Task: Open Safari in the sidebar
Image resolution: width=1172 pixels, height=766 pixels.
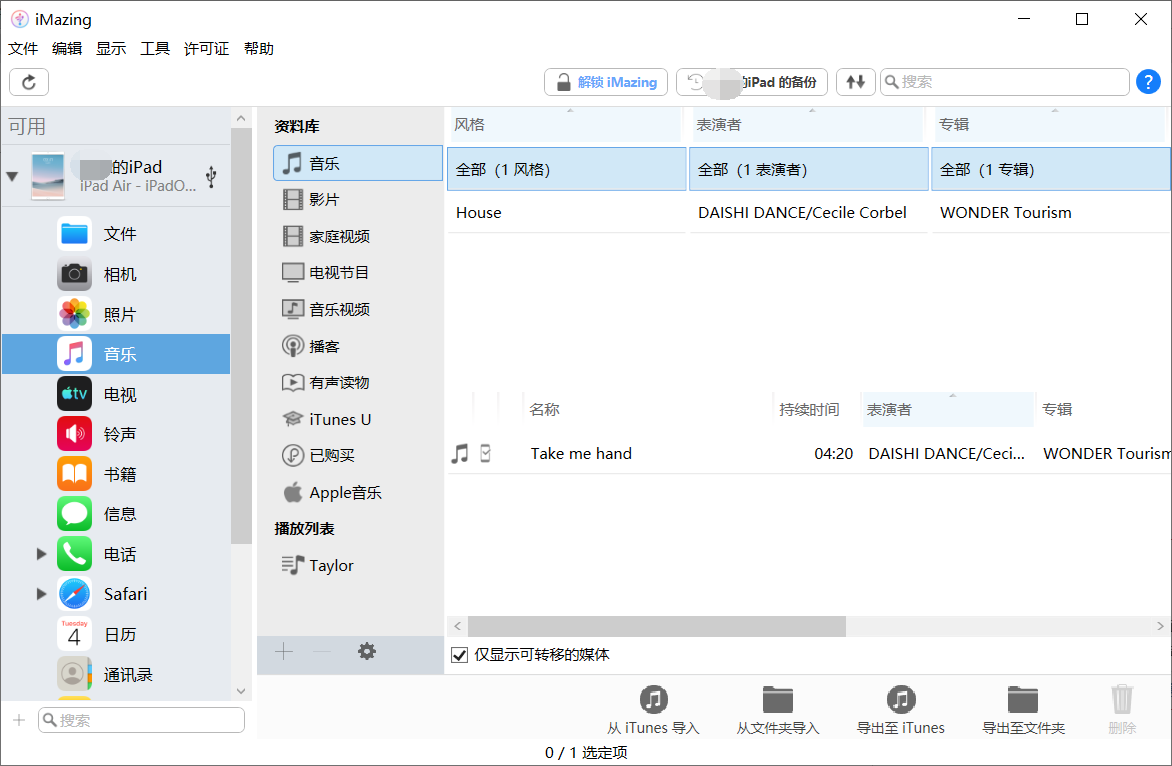Action: (117, 594)
